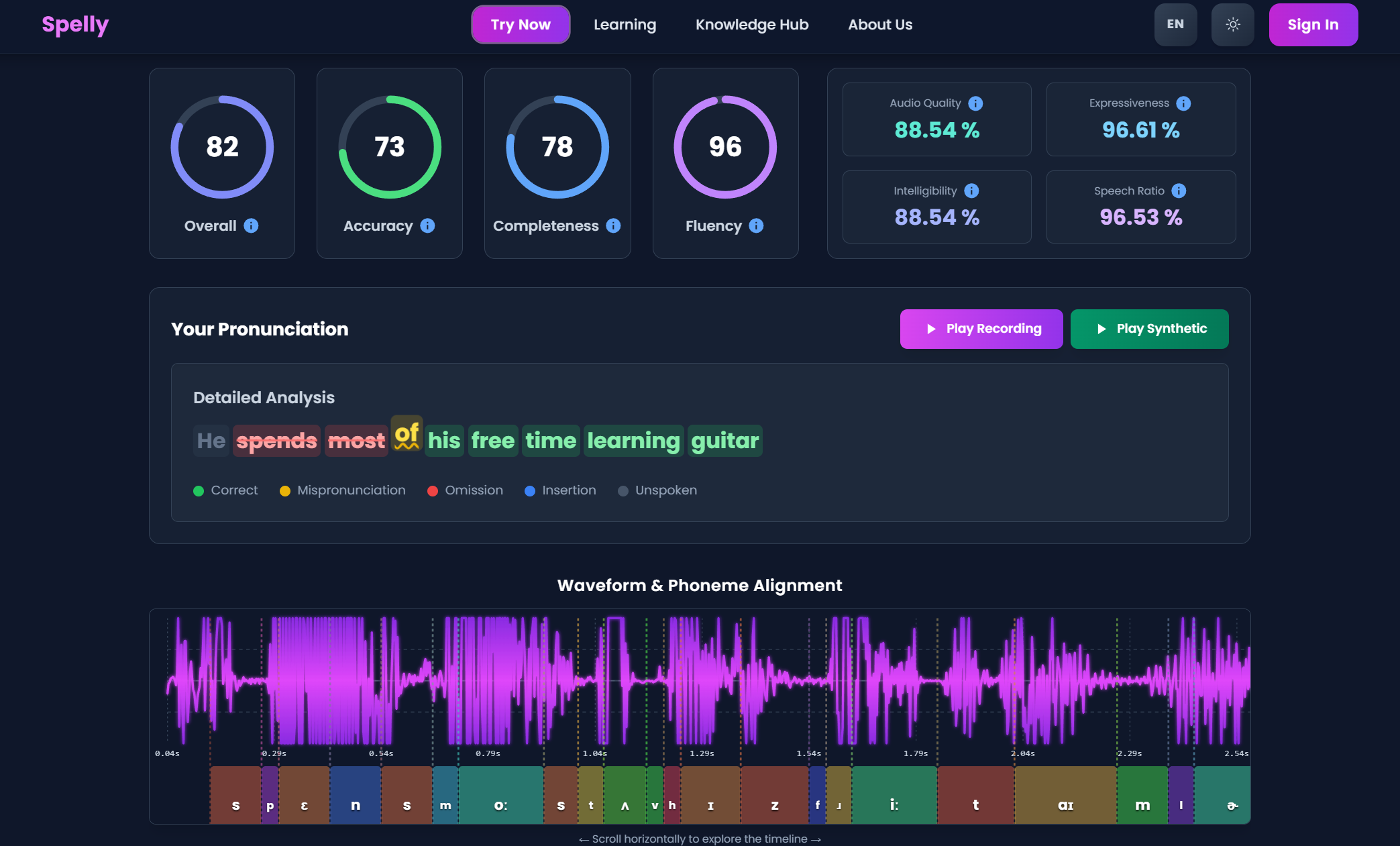
Task: Click the Speech Ratio info icon
Action: click(1179, 191)
